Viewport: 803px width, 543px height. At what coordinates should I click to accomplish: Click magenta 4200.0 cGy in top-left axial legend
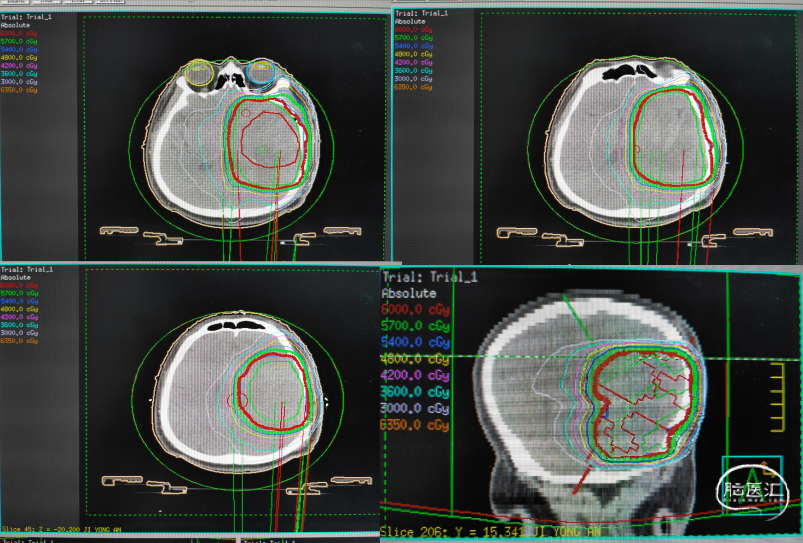click(19, 66)
